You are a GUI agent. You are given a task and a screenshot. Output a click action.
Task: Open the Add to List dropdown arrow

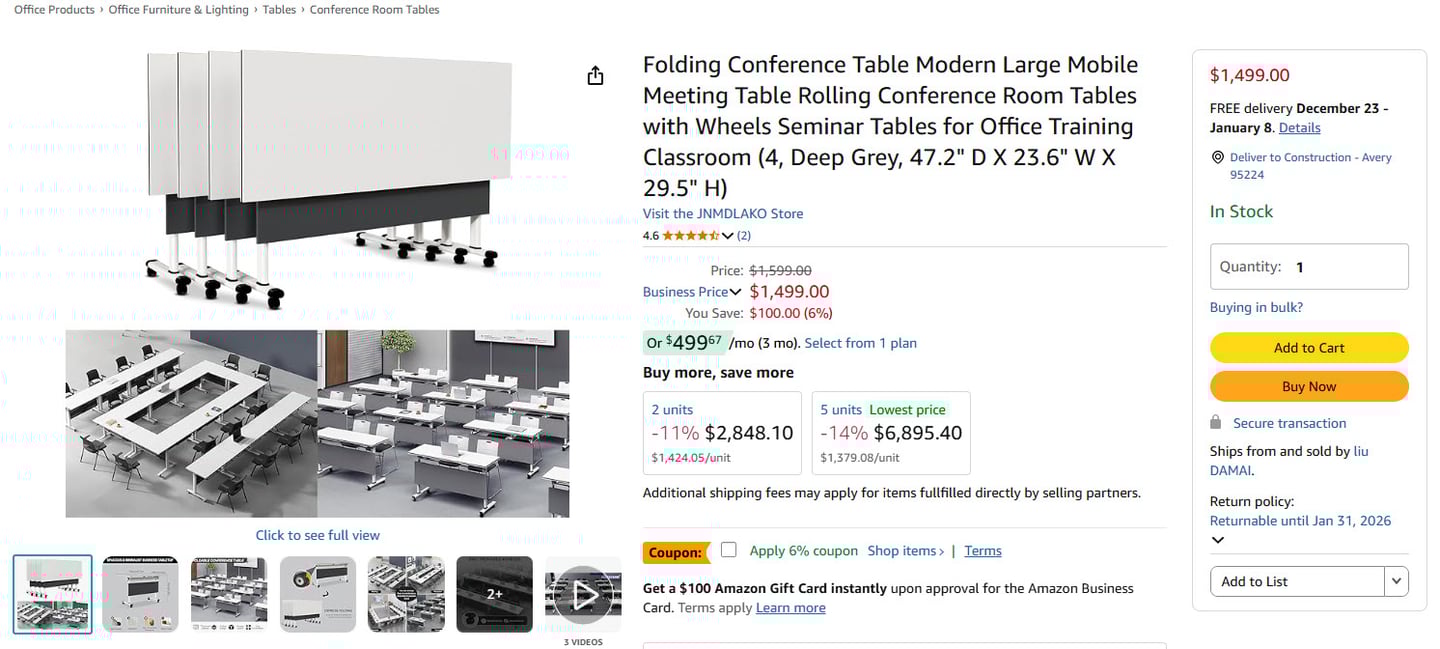coord(1396,581)
